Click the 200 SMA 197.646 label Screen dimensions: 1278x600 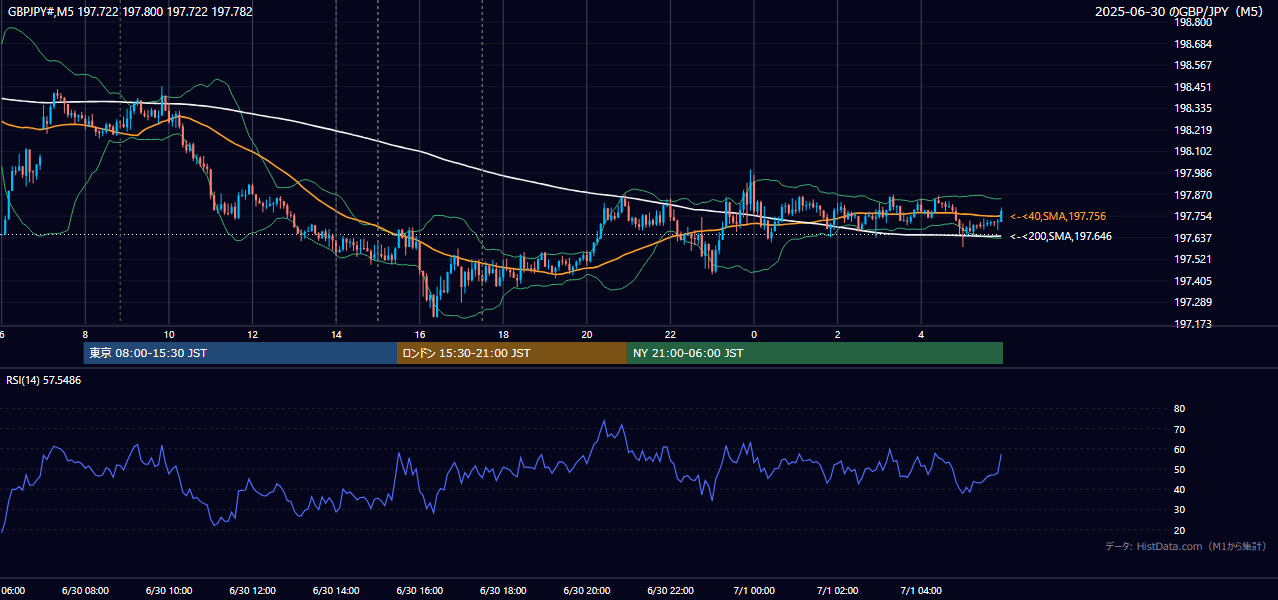[x=1061, y=237]
